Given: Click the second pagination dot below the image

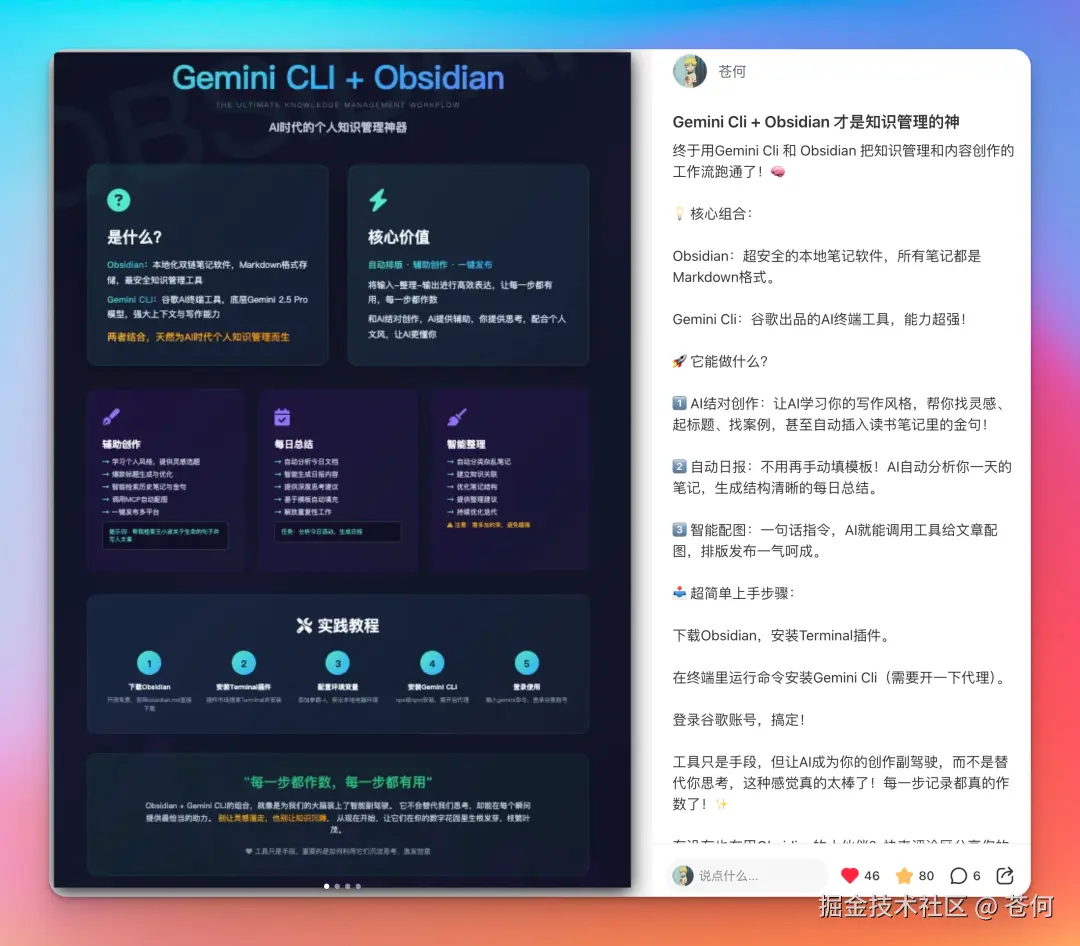Looking at the screenshot, I should (337, 885).
